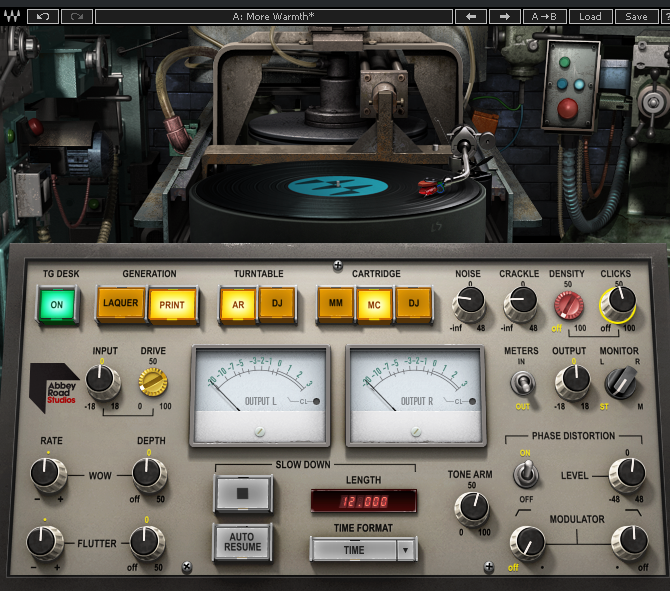Click the large red button on control box

567,108
